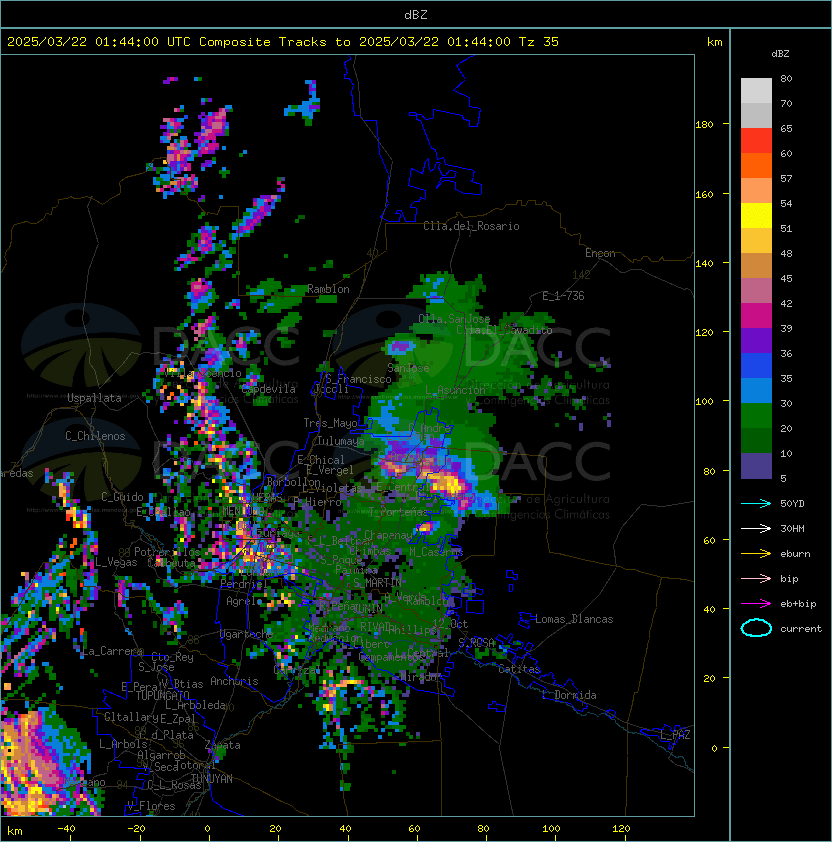Pick the slate bottom swatch in dBZ scale
The image size is (832, 842).
(756, 466)
